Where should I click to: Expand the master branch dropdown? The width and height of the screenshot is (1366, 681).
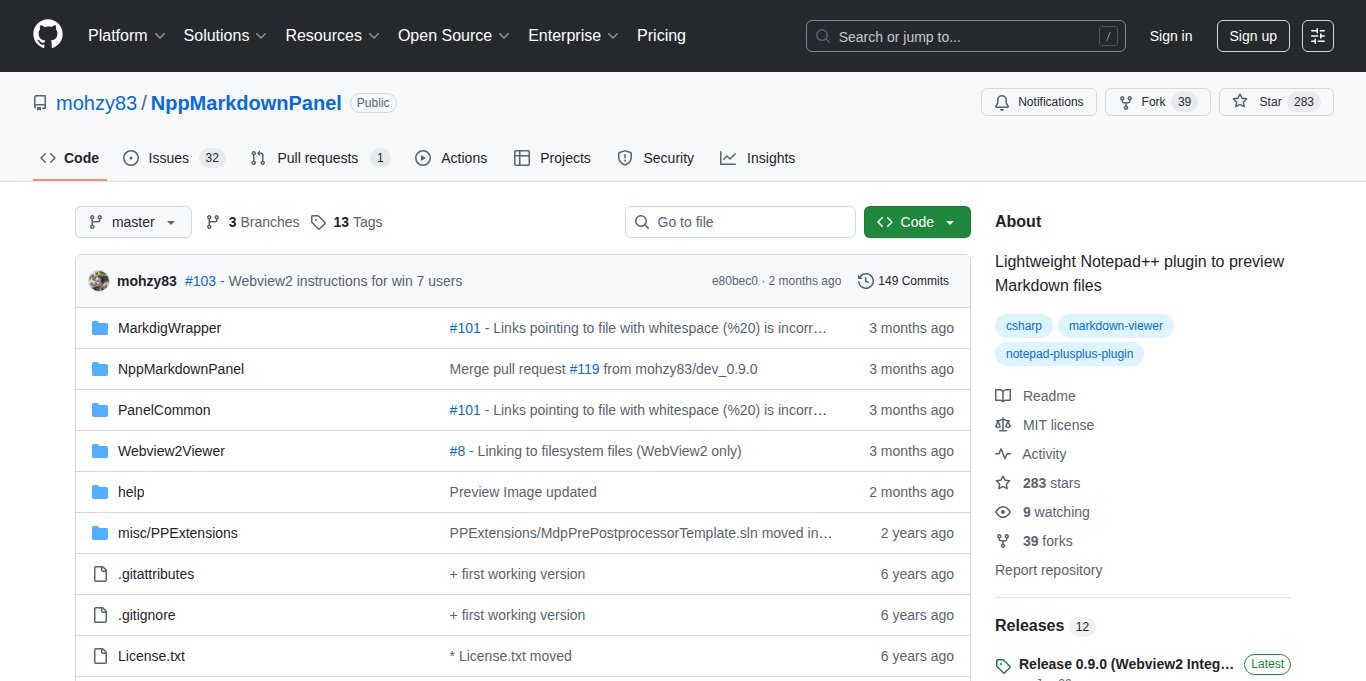click(133, 222)
